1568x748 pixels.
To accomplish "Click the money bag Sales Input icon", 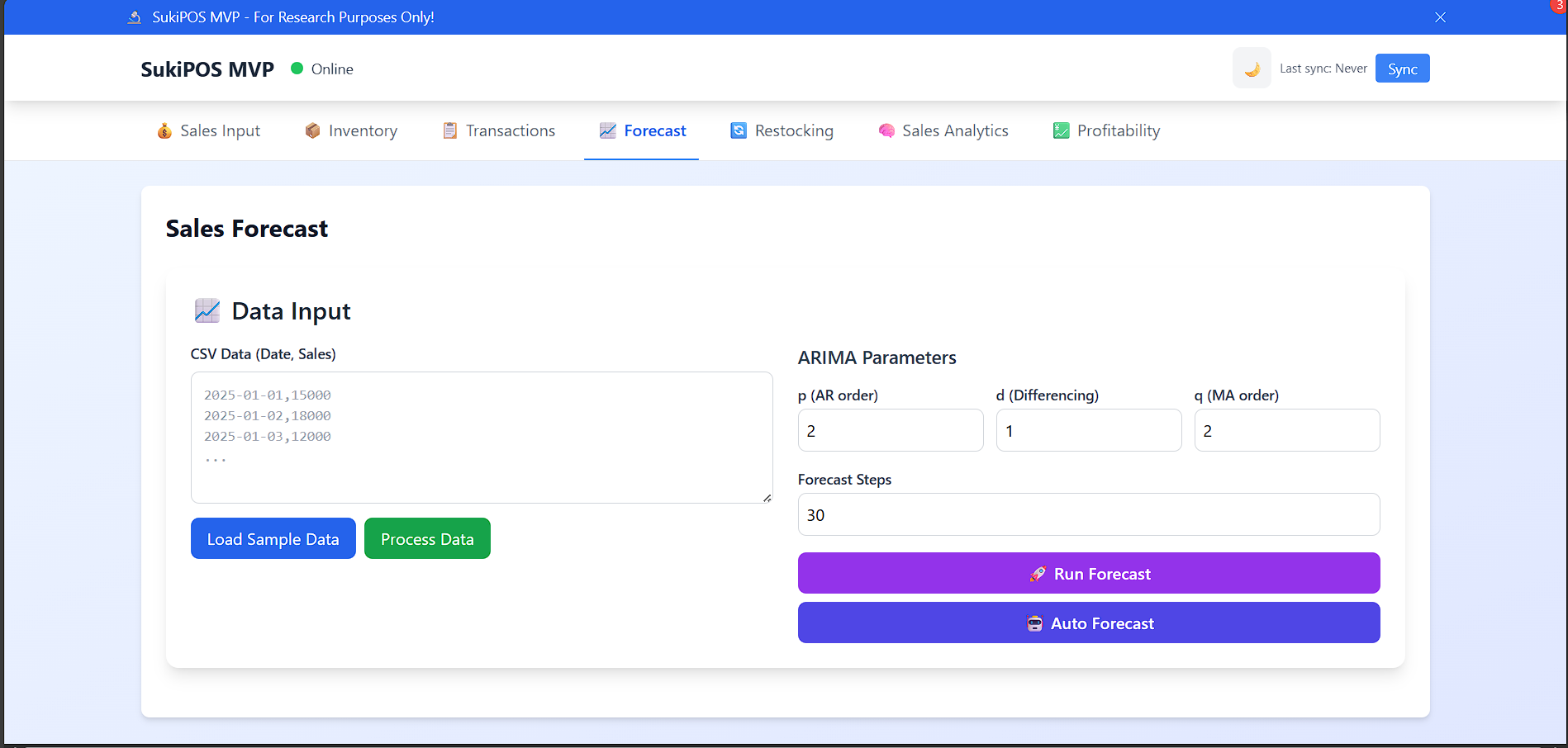I will pyautogui.click(x=164, y=130).
